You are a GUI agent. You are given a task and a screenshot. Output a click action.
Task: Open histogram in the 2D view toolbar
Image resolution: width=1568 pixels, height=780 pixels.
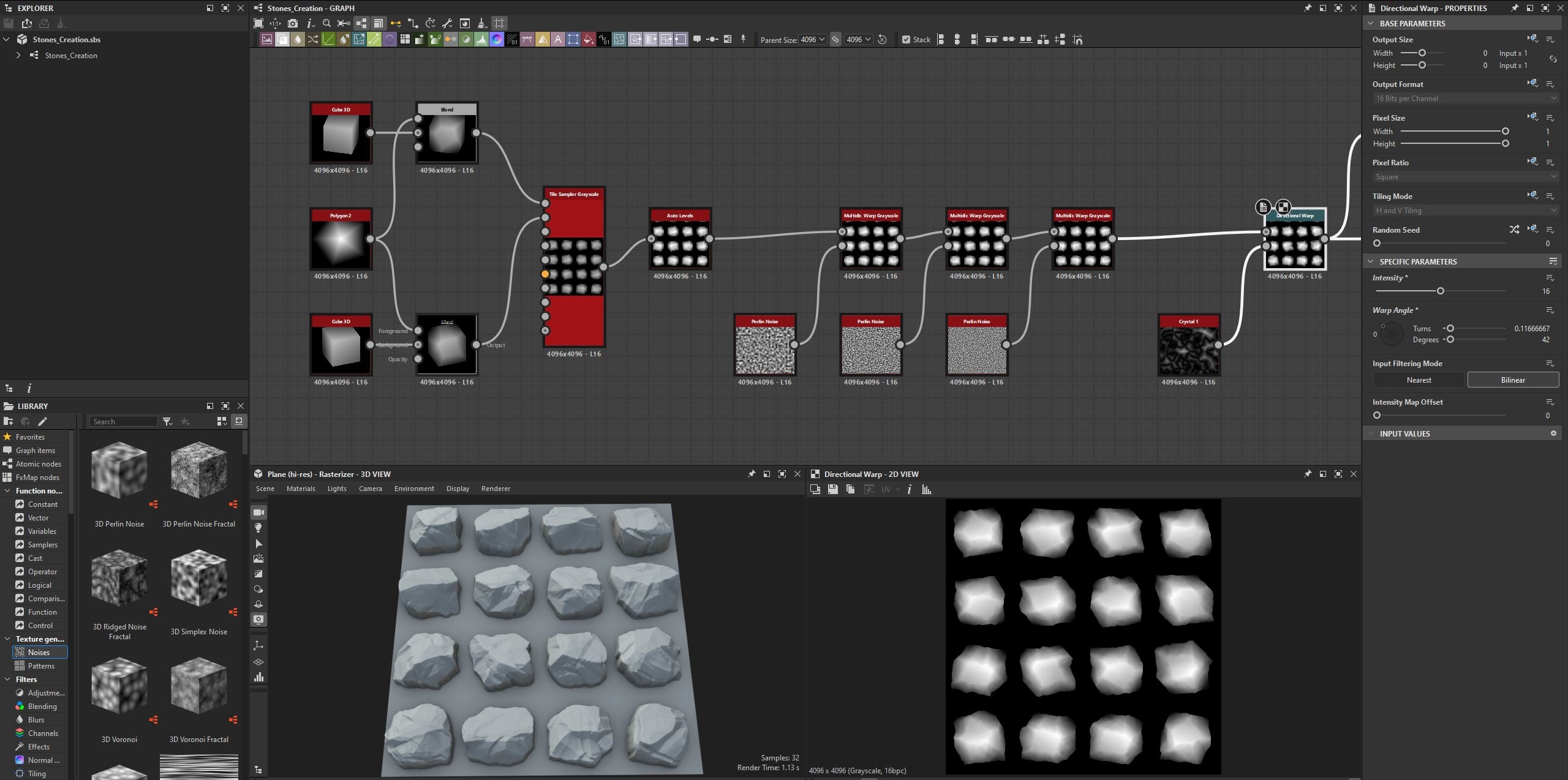point(926,489)
